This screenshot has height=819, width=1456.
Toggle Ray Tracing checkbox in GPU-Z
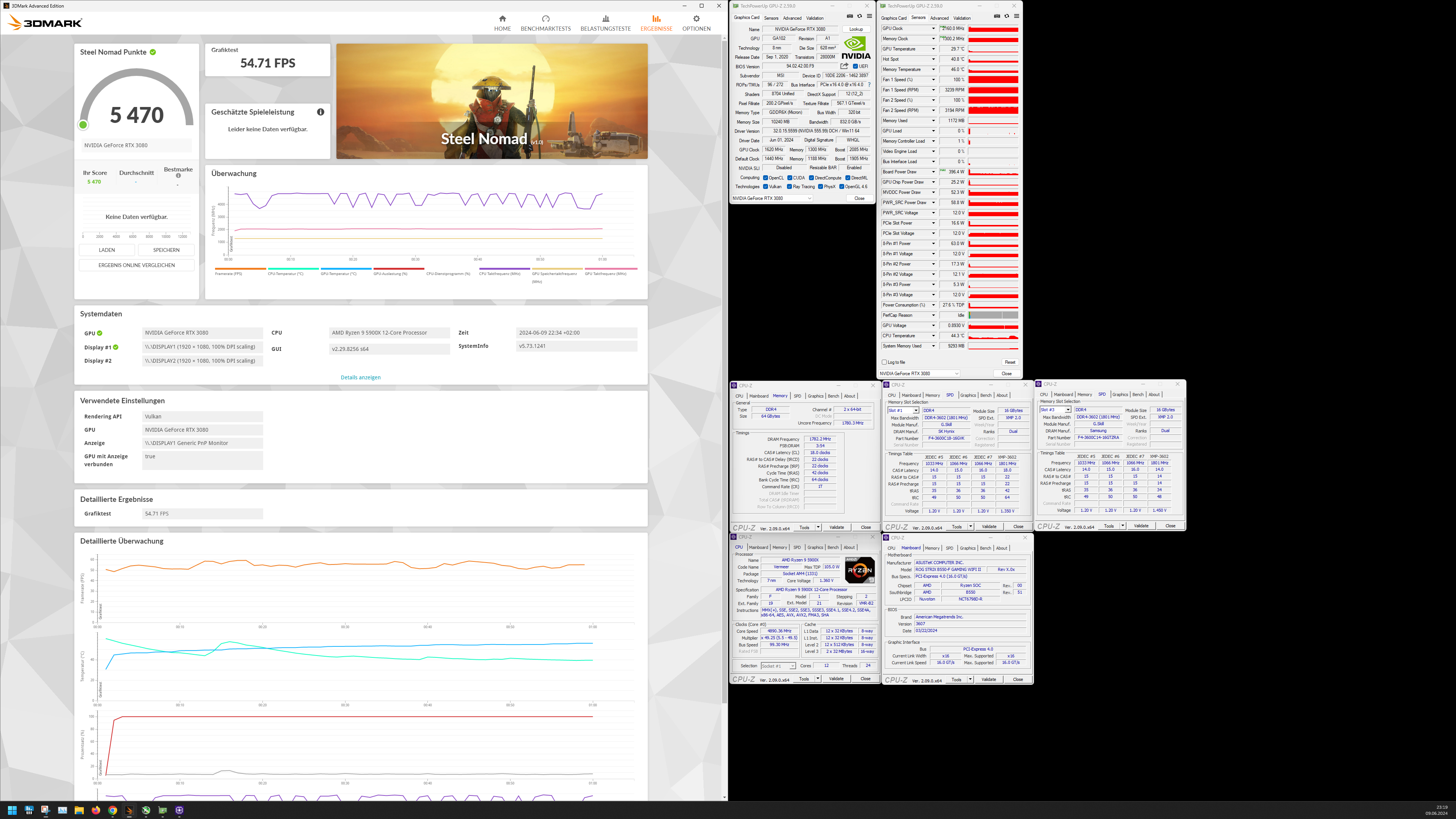[x=790, y=187]
